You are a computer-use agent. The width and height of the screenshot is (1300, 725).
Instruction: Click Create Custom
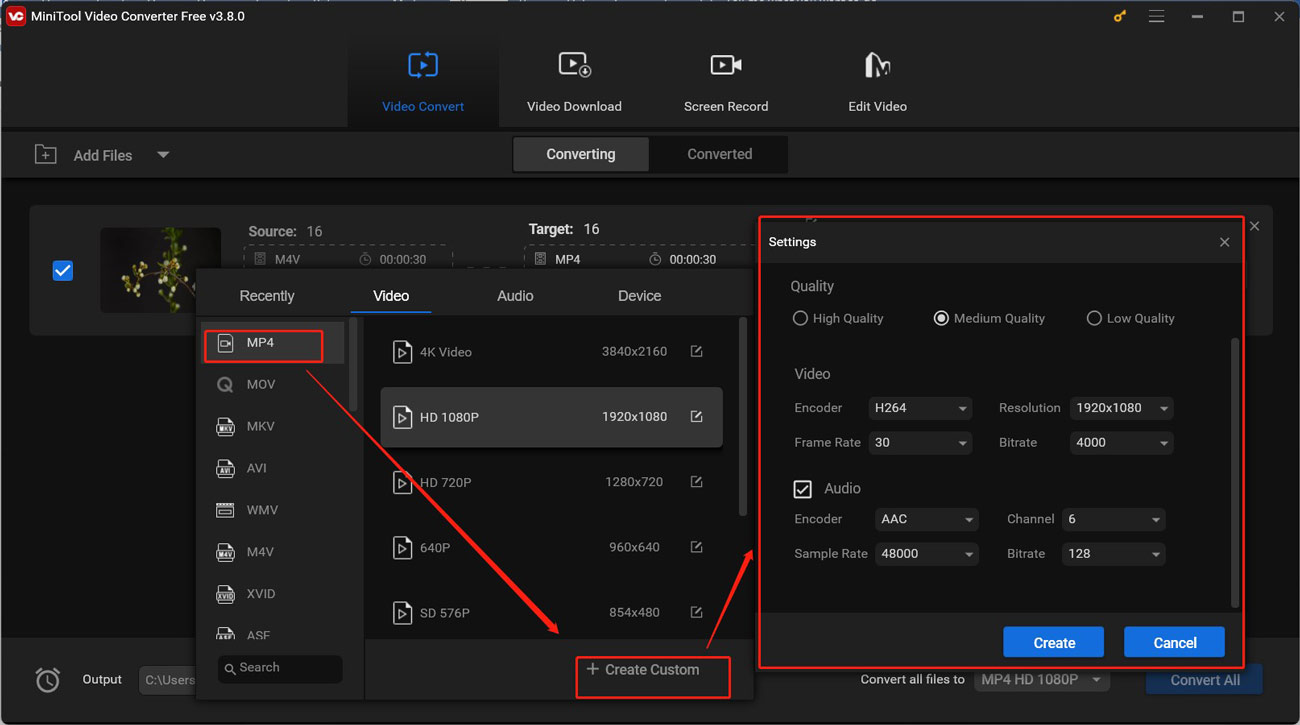(643, 670)
